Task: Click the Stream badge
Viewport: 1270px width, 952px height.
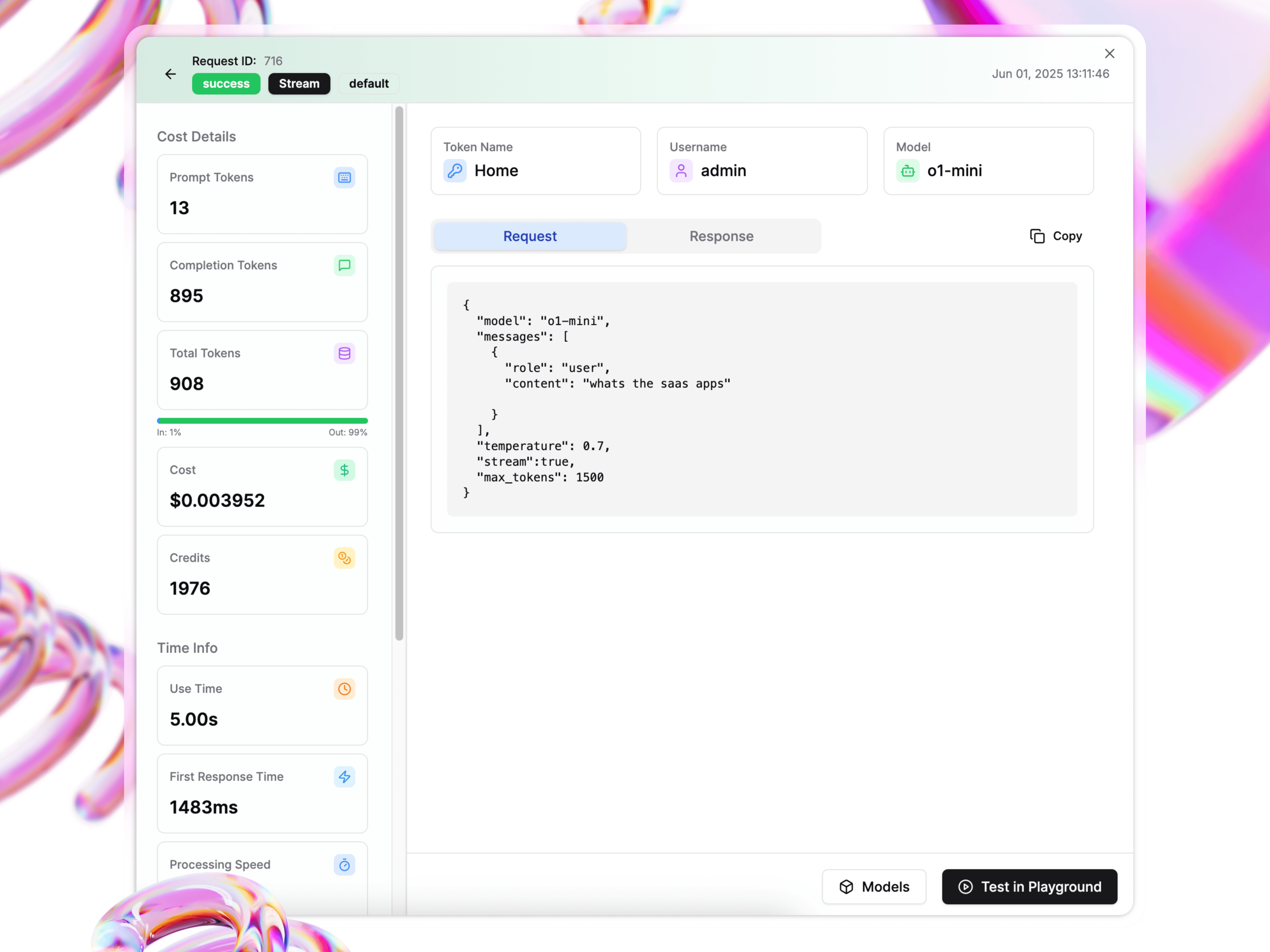Action: [299, 84]
